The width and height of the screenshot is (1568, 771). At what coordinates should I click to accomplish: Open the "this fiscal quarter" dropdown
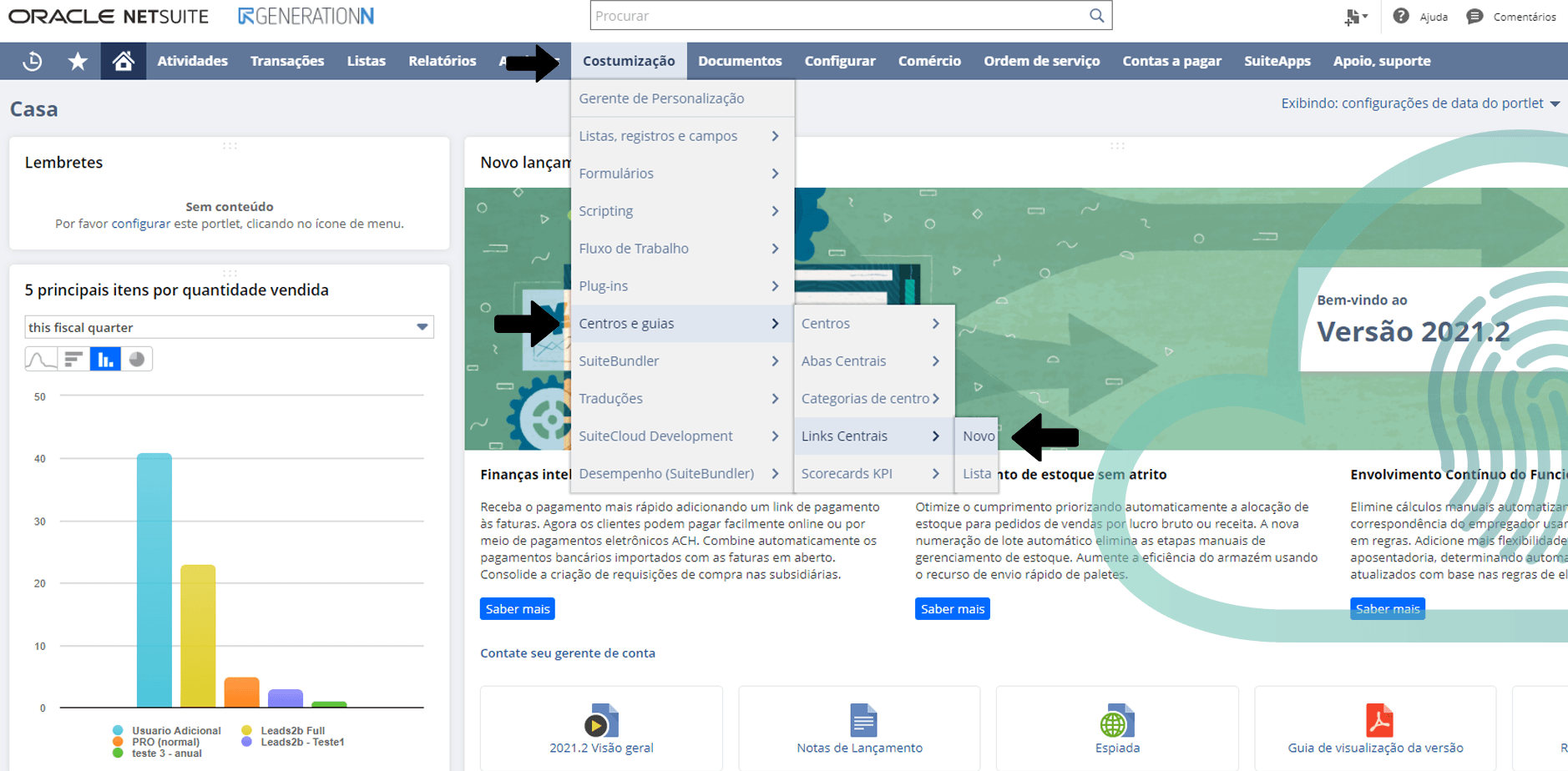click(422, 326)
